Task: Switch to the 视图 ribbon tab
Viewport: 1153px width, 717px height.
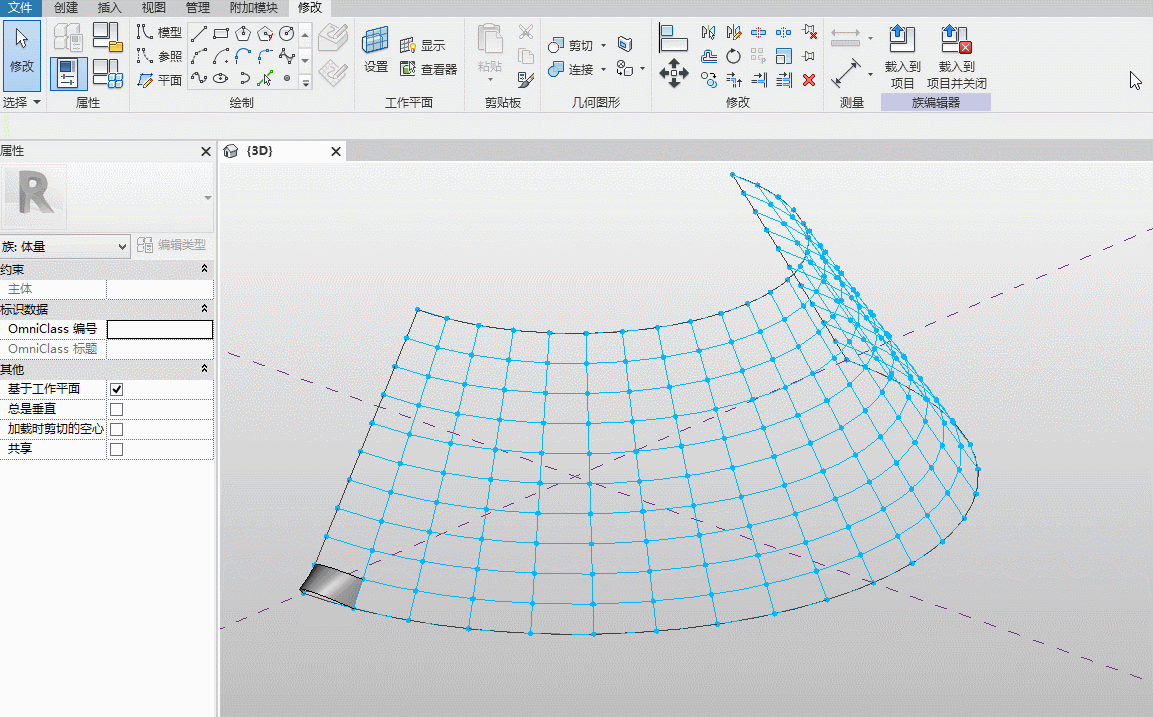Action: coord(154,7)
